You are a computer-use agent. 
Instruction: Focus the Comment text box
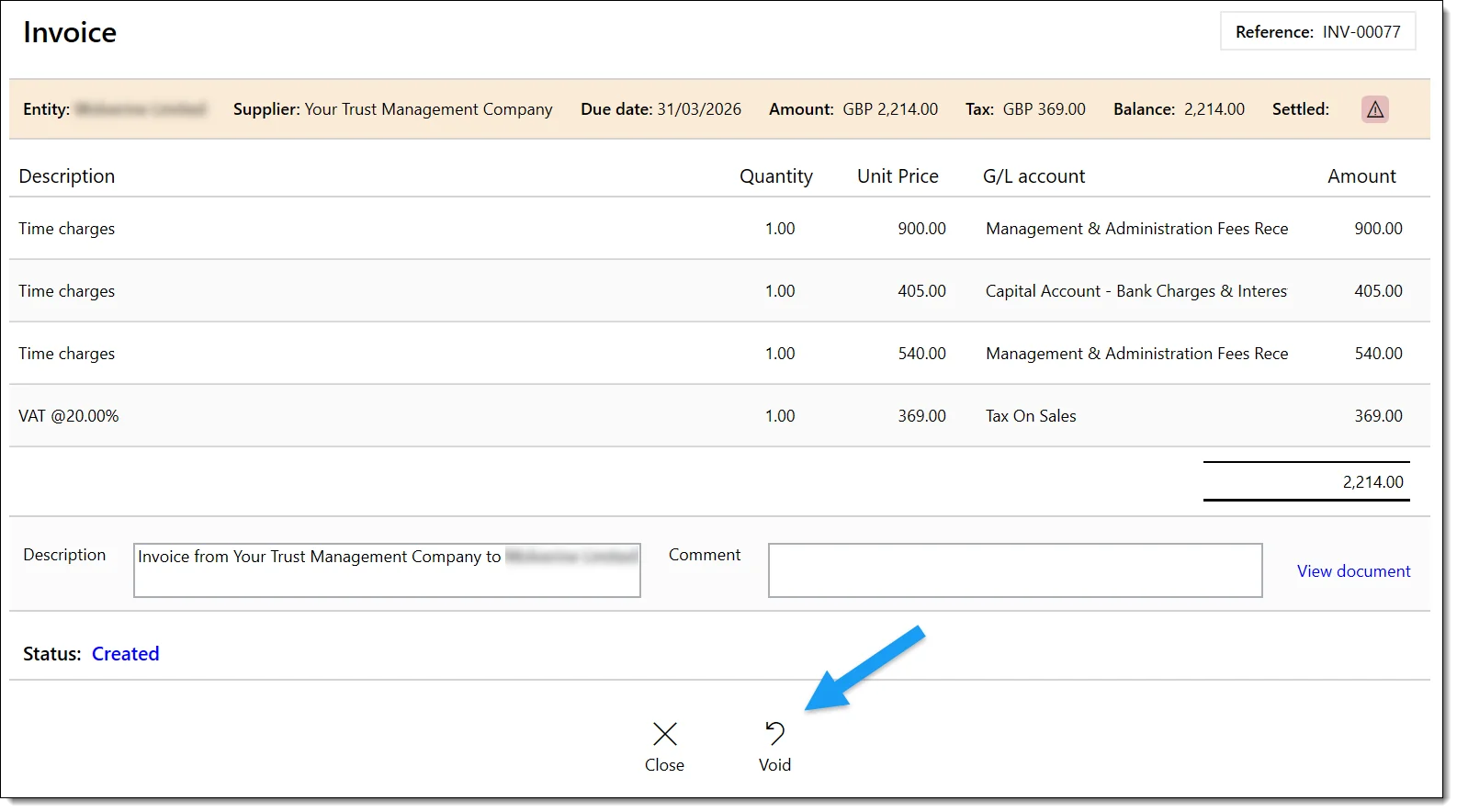coord(1015,570)
